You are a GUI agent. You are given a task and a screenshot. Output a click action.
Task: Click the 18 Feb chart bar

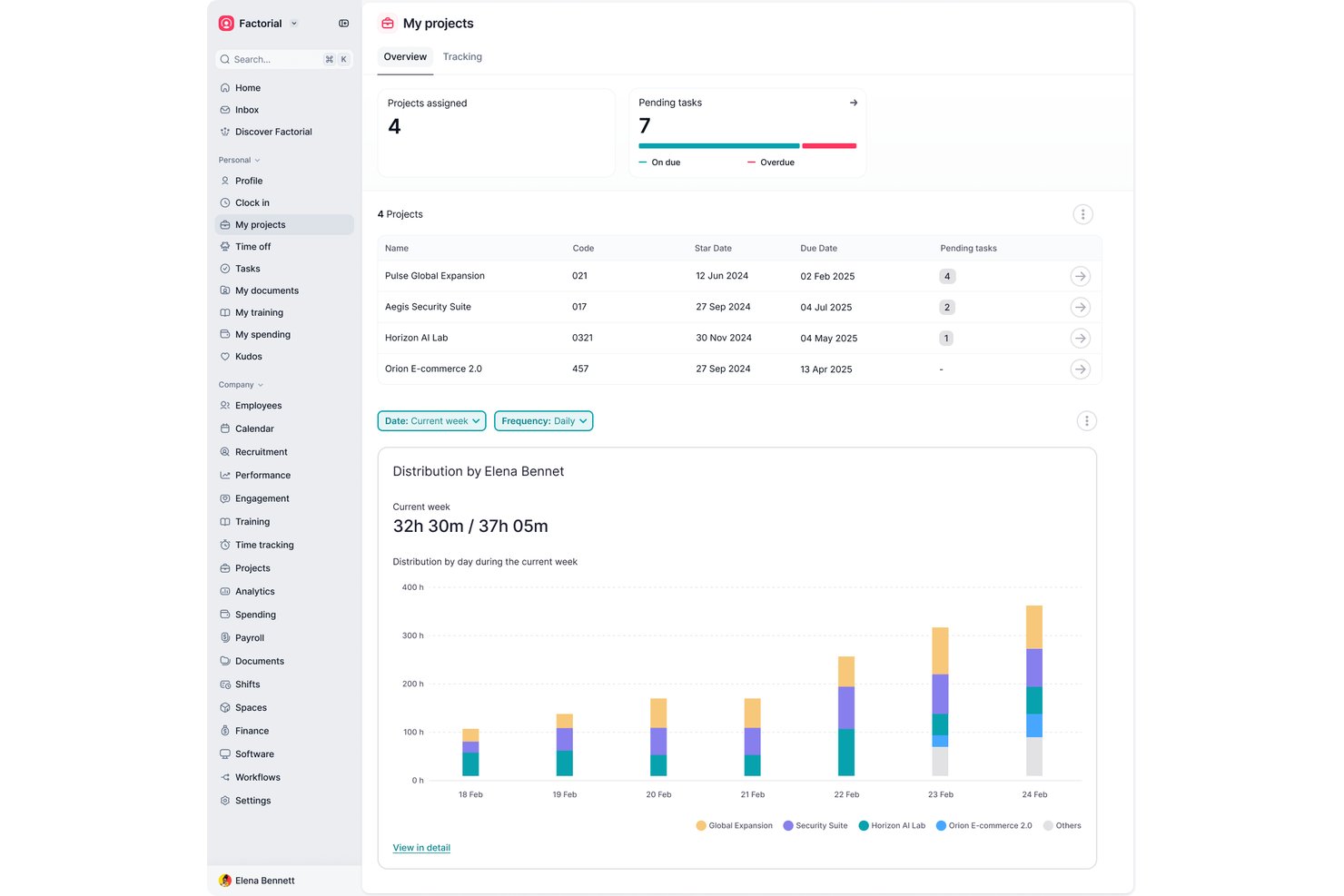click(470, 753)
